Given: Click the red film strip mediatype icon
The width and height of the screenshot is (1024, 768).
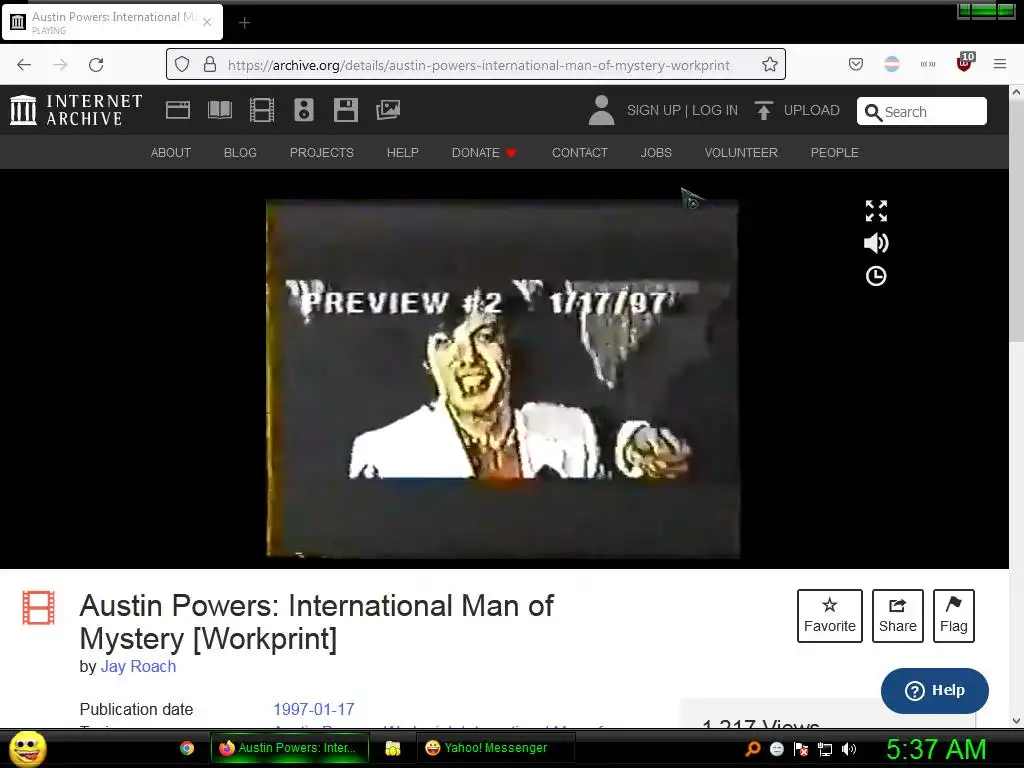Looking at the screenshot, I should 38,608.
